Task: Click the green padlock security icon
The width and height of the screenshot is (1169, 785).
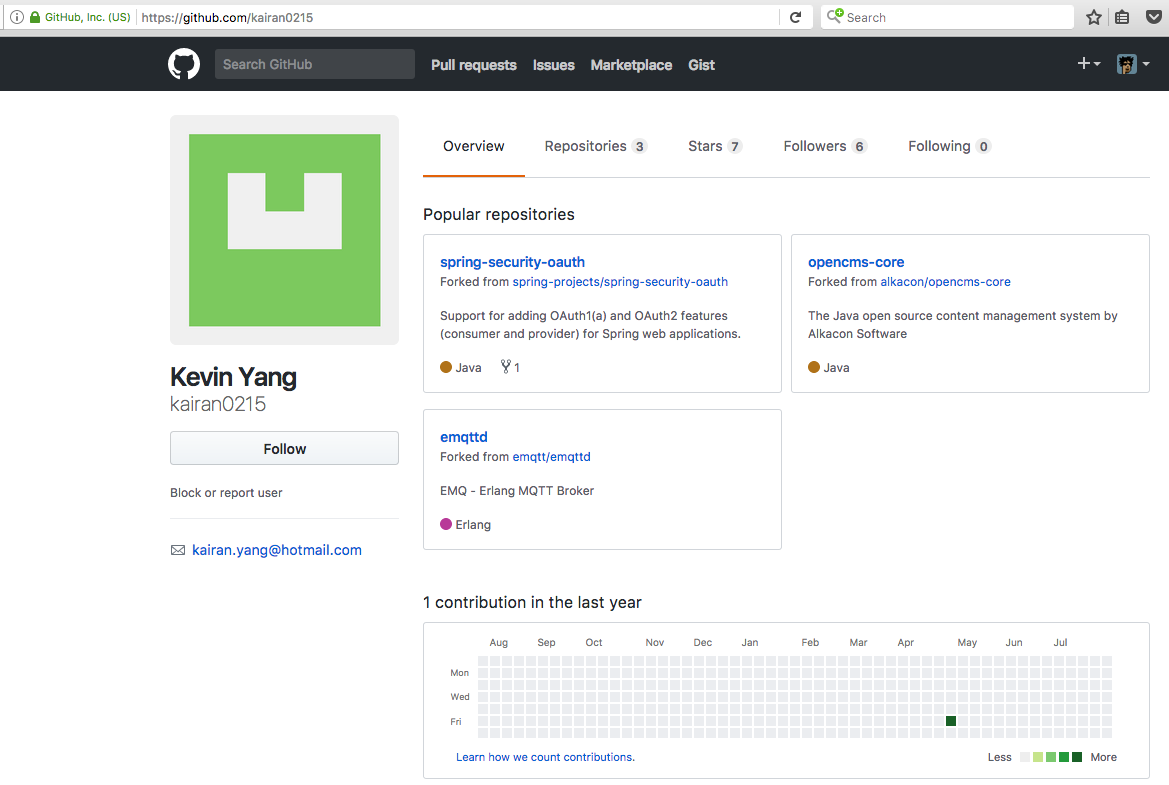Action: [x=34, y=16]
